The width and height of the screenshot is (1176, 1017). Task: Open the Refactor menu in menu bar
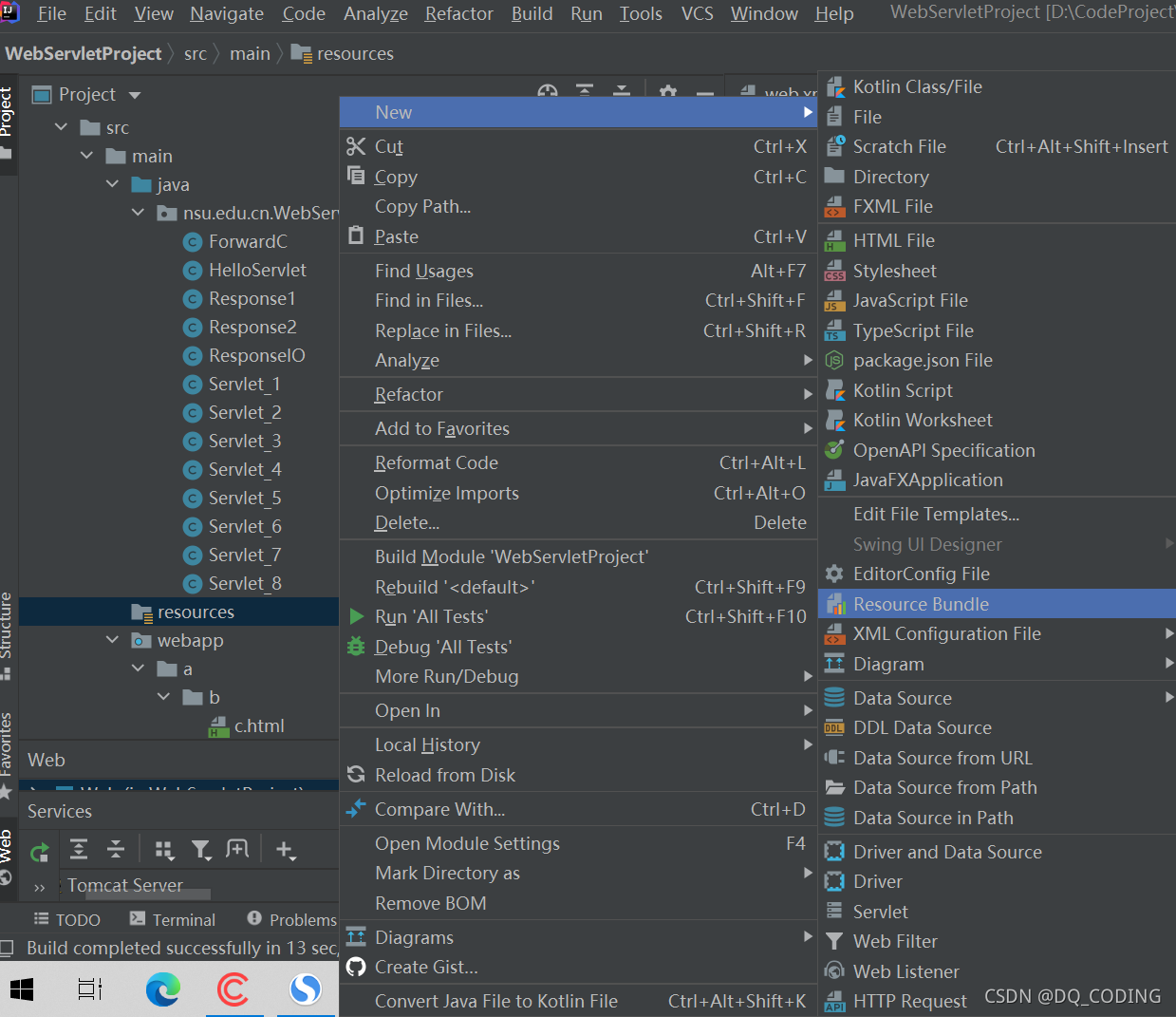pyautogui.click(x=459, y=14)
